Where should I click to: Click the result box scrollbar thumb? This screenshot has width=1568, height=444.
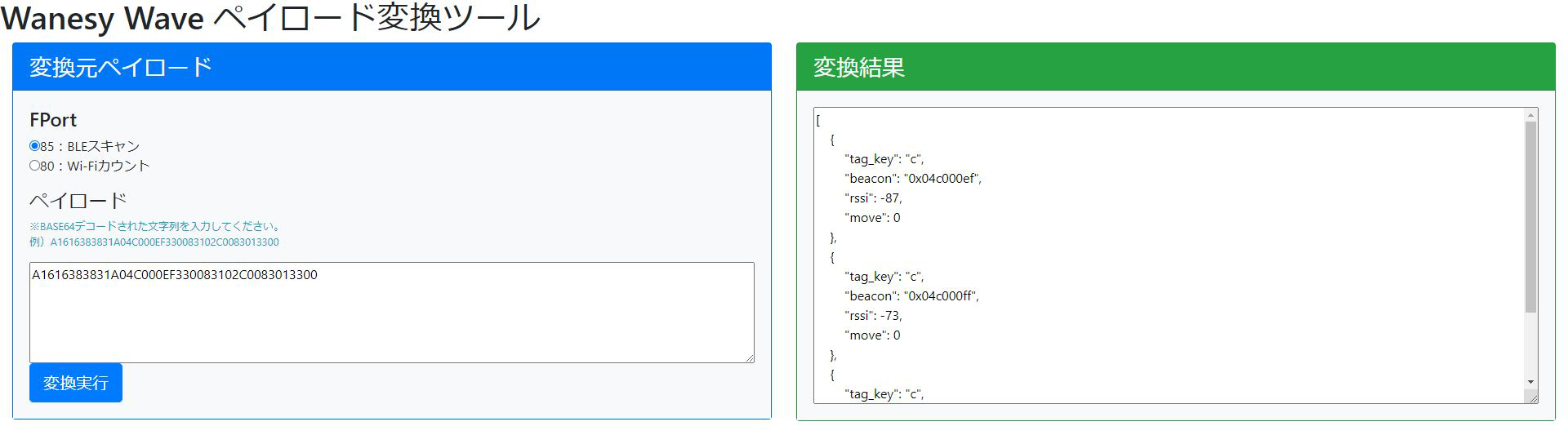(x=1530, y=217)
